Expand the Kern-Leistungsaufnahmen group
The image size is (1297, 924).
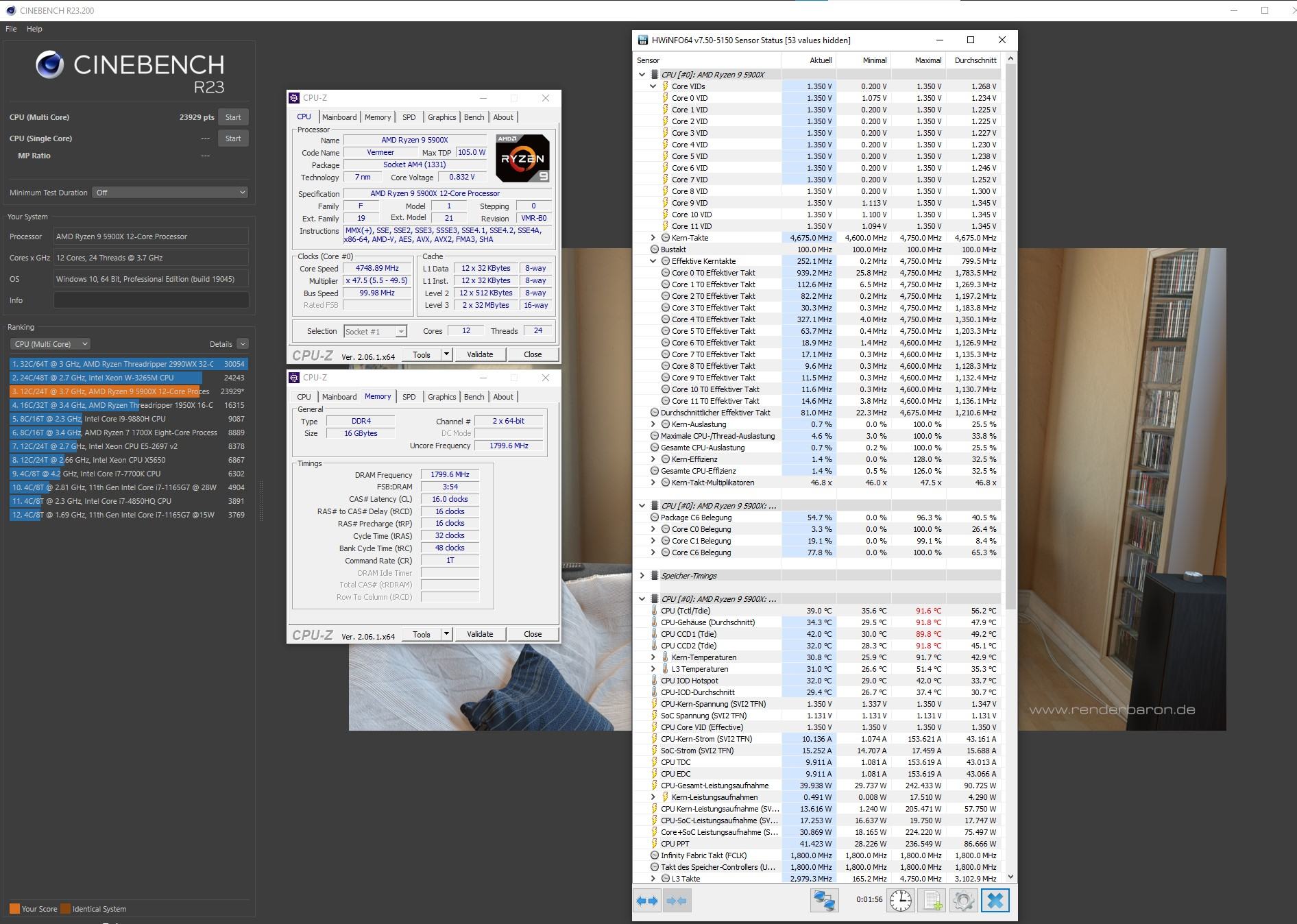click(653, 797)
